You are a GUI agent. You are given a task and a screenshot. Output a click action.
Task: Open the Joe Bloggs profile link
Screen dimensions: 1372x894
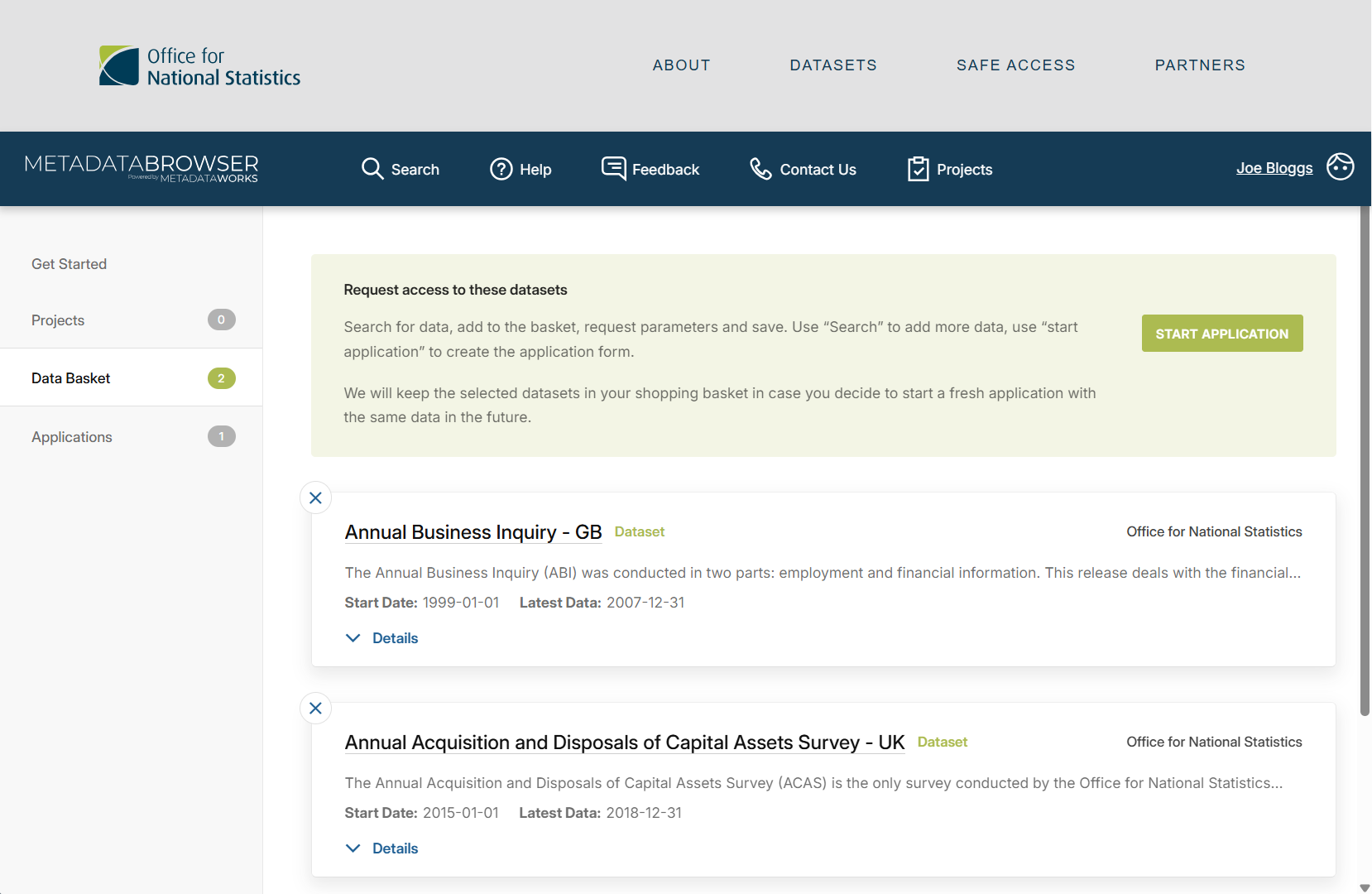(x=1274, y=168)
